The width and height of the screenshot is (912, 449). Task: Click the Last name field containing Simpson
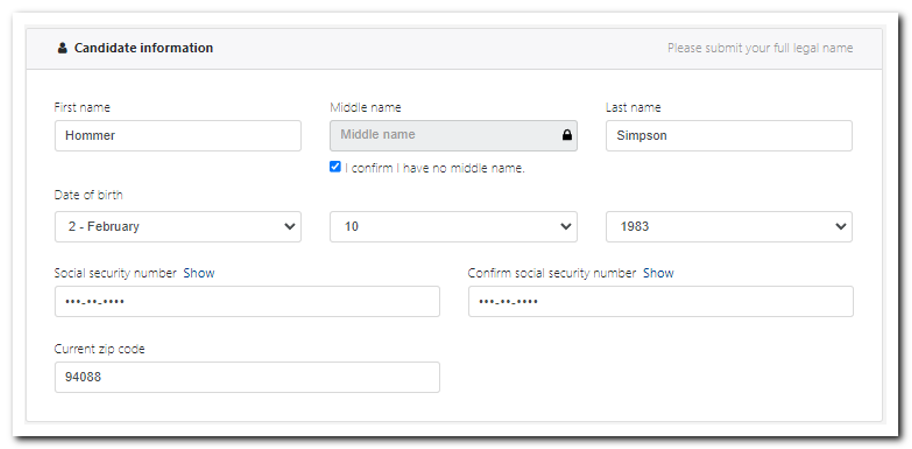coord(729,136)
